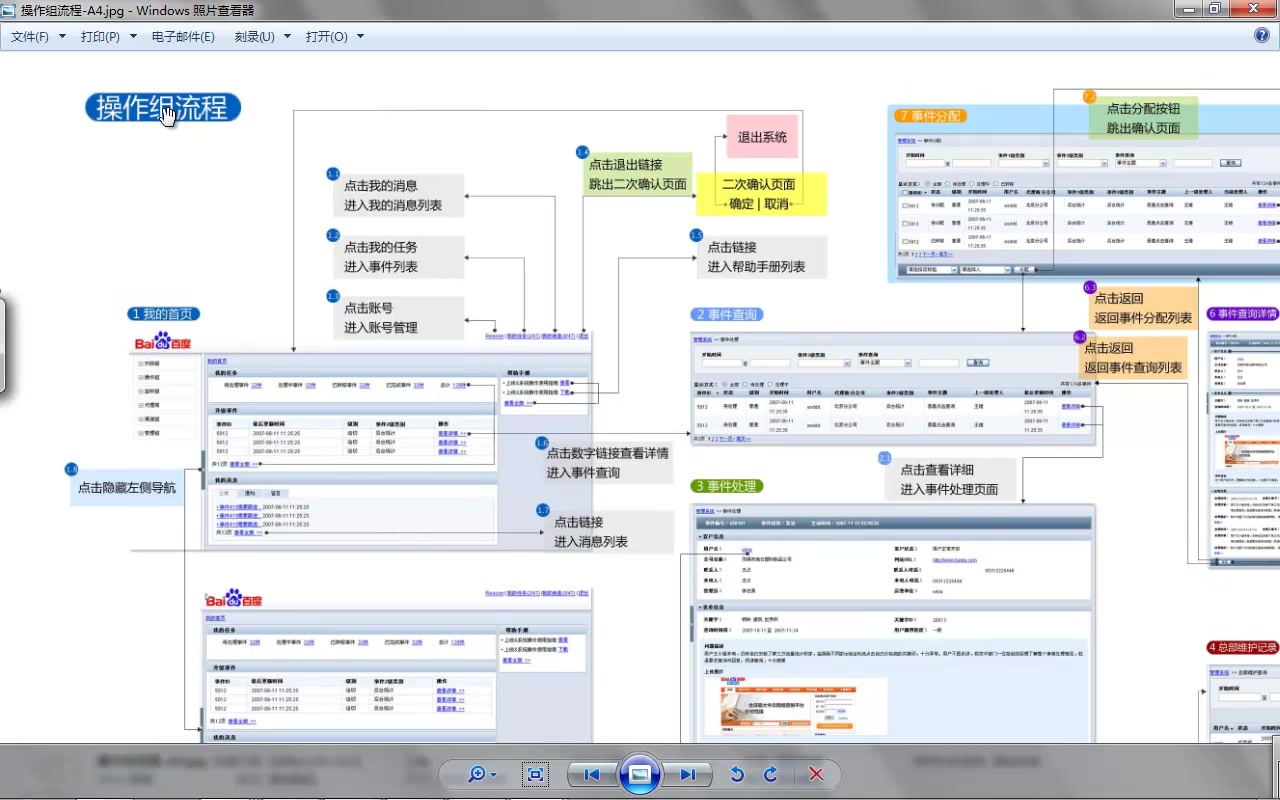The width and height of the screenshot is (1280, 800).
Task: Click the 操作组流程 title in the image
Action: 163,108
